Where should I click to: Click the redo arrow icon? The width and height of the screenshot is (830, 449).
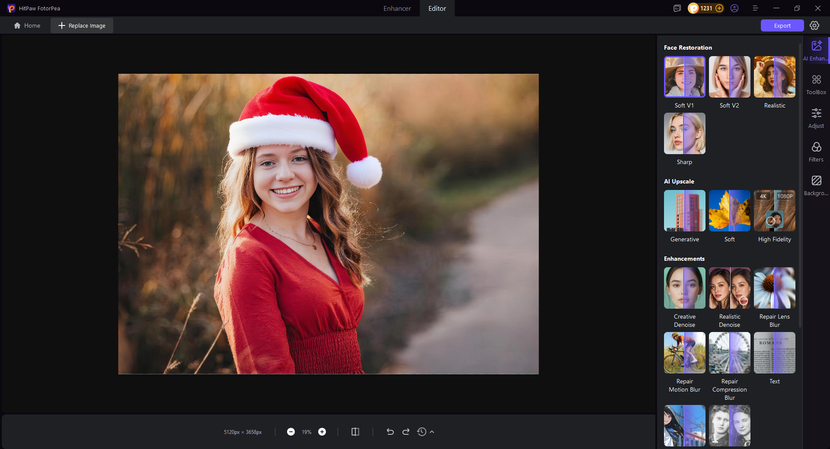406,432
